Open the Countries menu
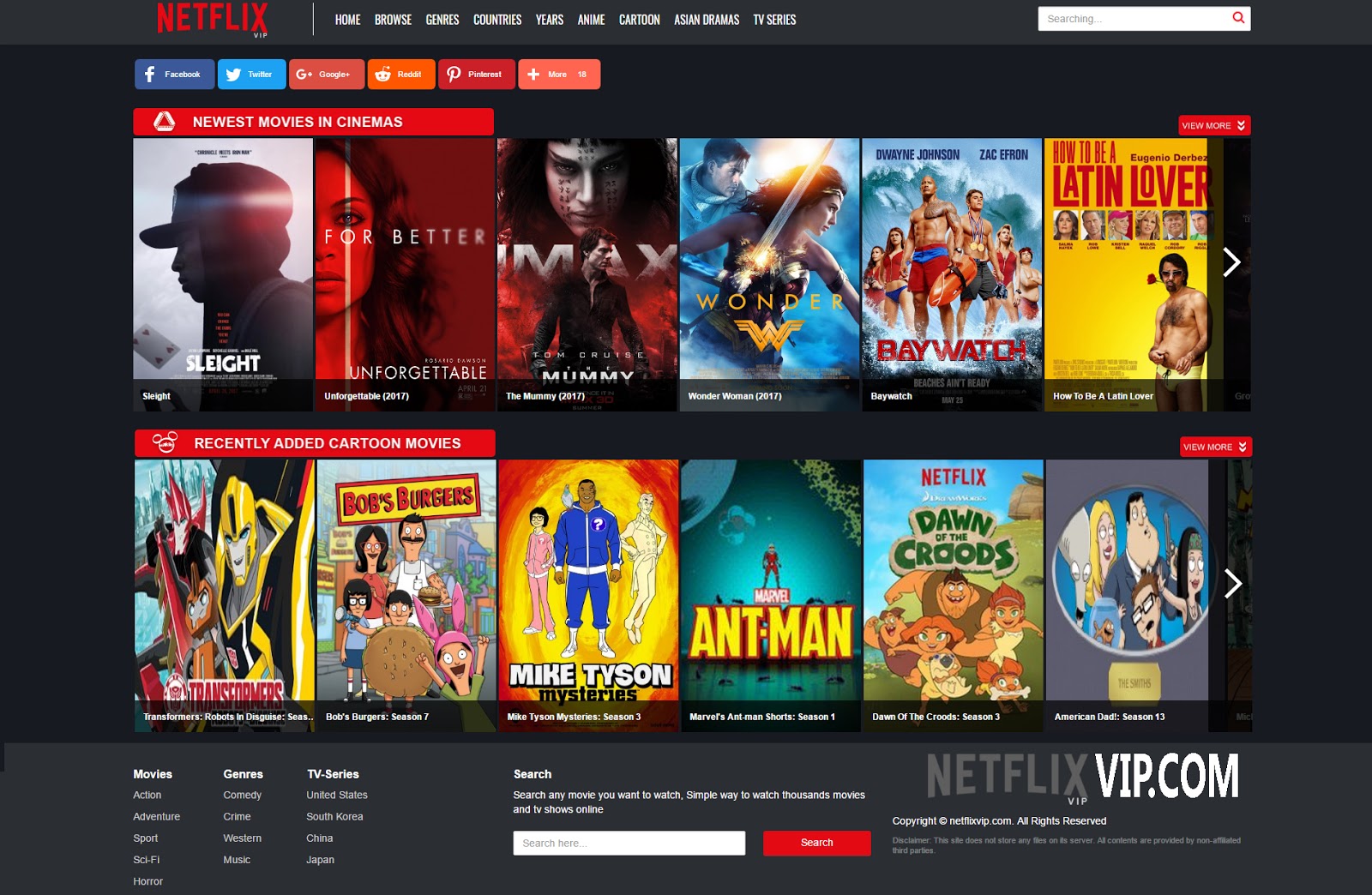 [x=497, y=20]
